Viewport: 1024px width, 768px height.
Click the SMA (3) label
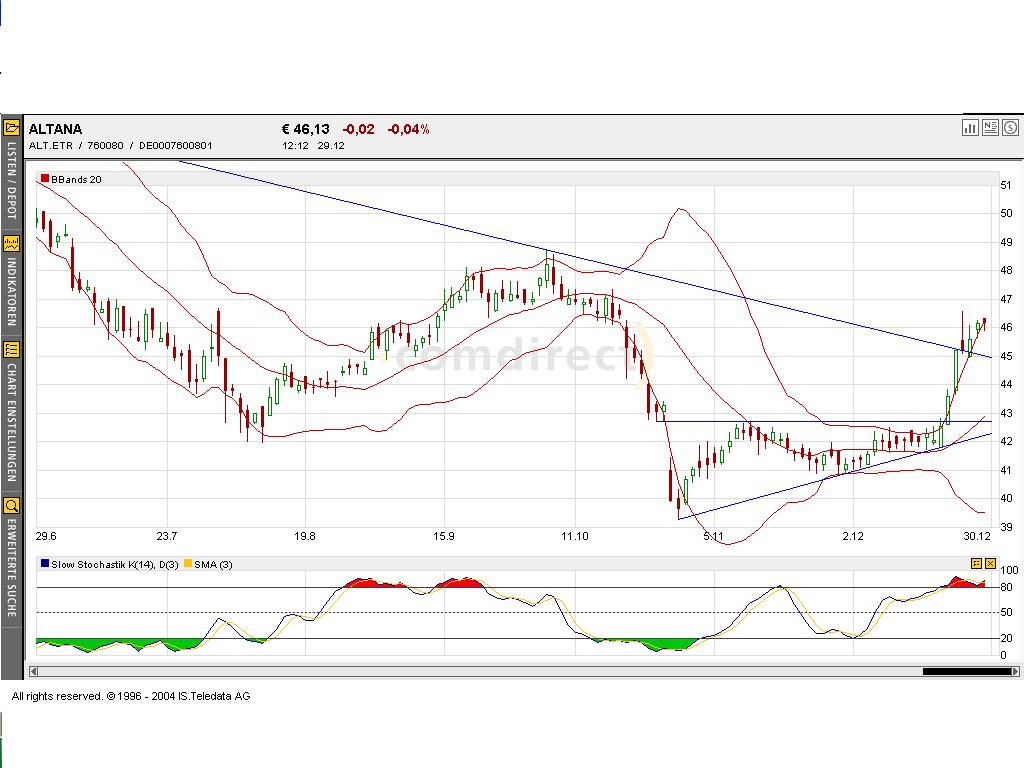214,564
